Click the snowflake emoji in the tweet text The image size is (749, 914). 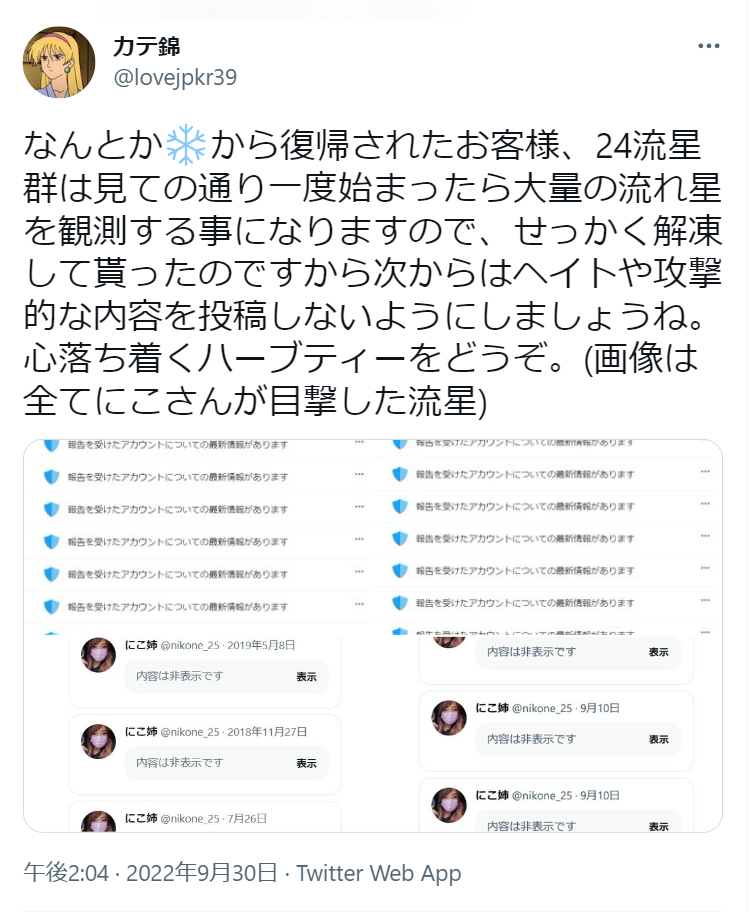[x=186, y=145]
